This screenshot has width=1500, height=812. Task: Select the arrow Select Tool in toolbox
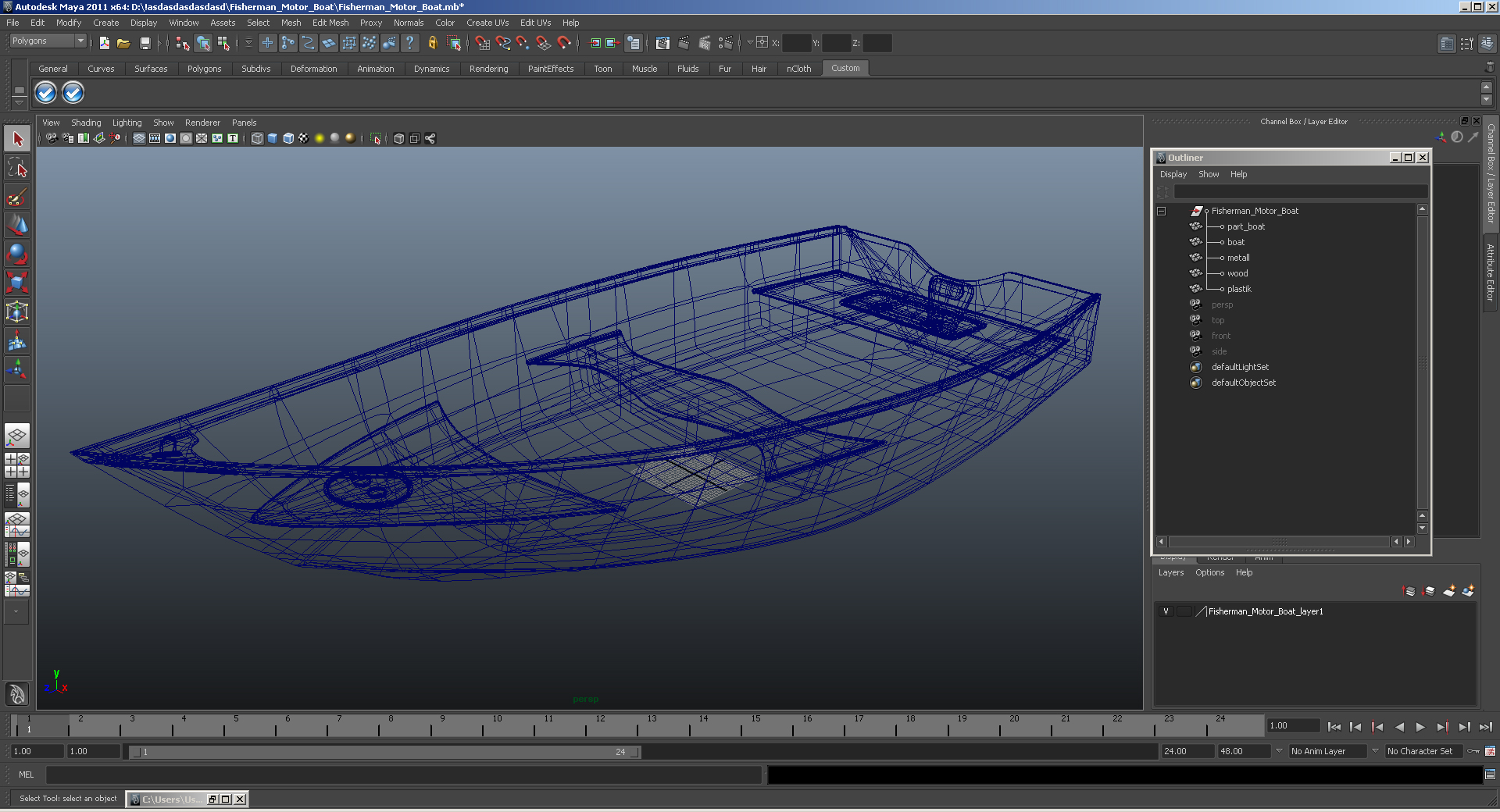pos(17,140)
